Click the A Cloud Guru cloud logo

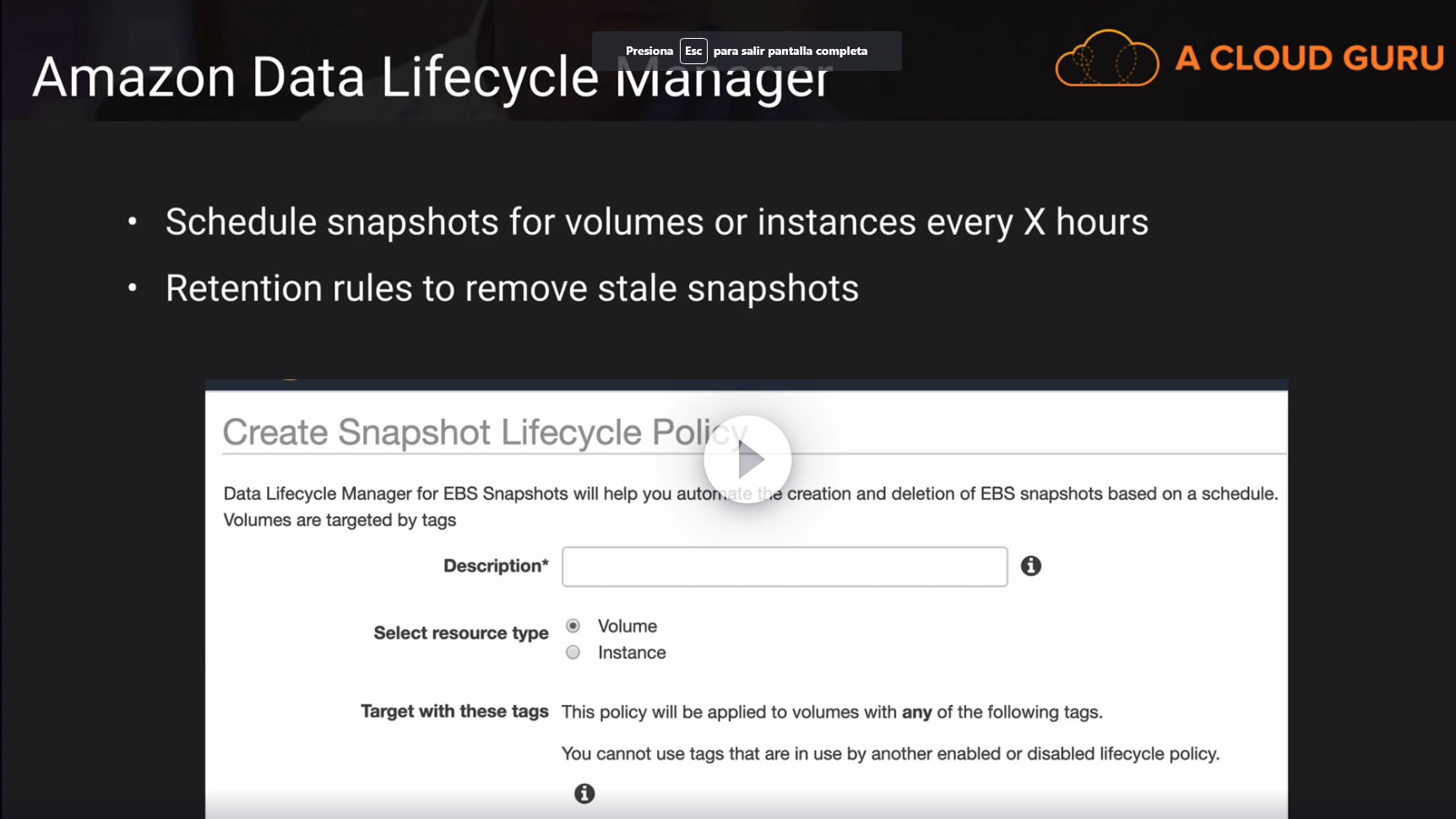[1106, 58]
